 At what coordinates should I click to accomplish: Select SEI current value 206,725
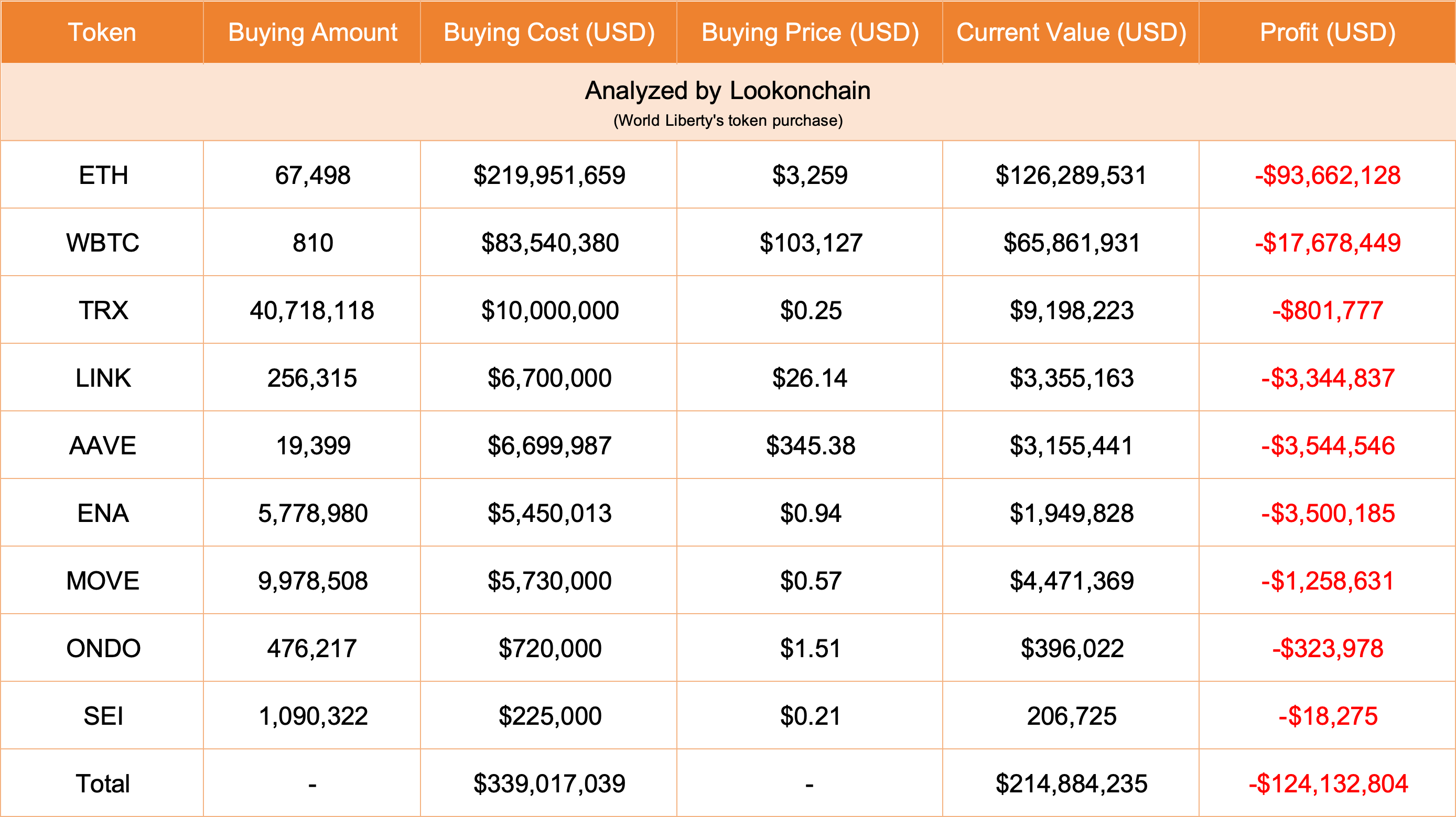pyautogui.click(x=1071, y=716)
